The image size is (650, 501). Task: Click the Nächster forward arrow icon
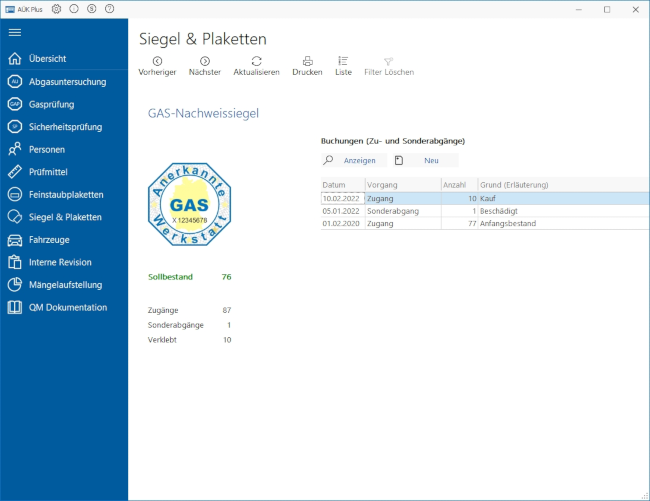point(205,61)
